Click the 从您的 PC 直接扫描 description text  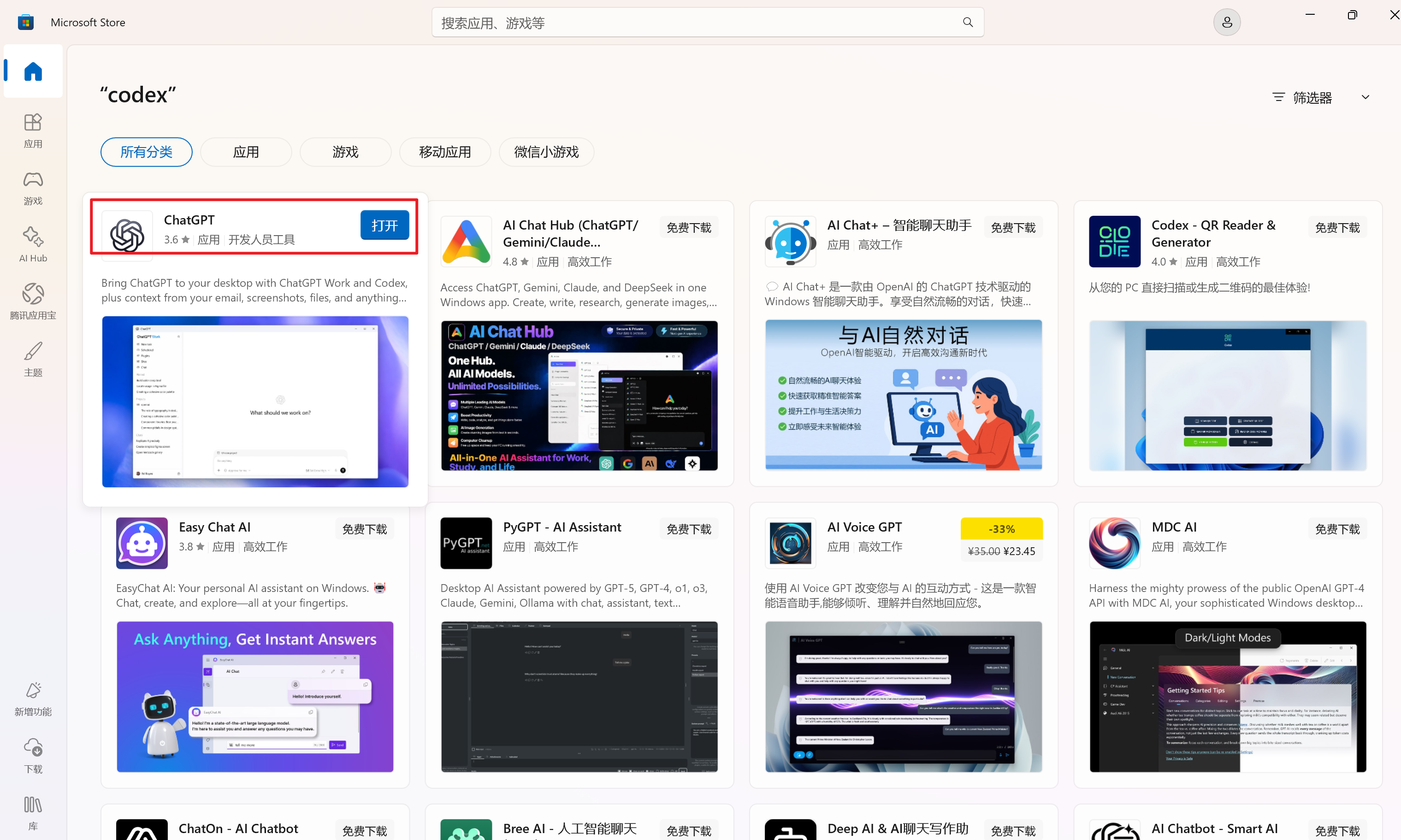click(1200, 288)
